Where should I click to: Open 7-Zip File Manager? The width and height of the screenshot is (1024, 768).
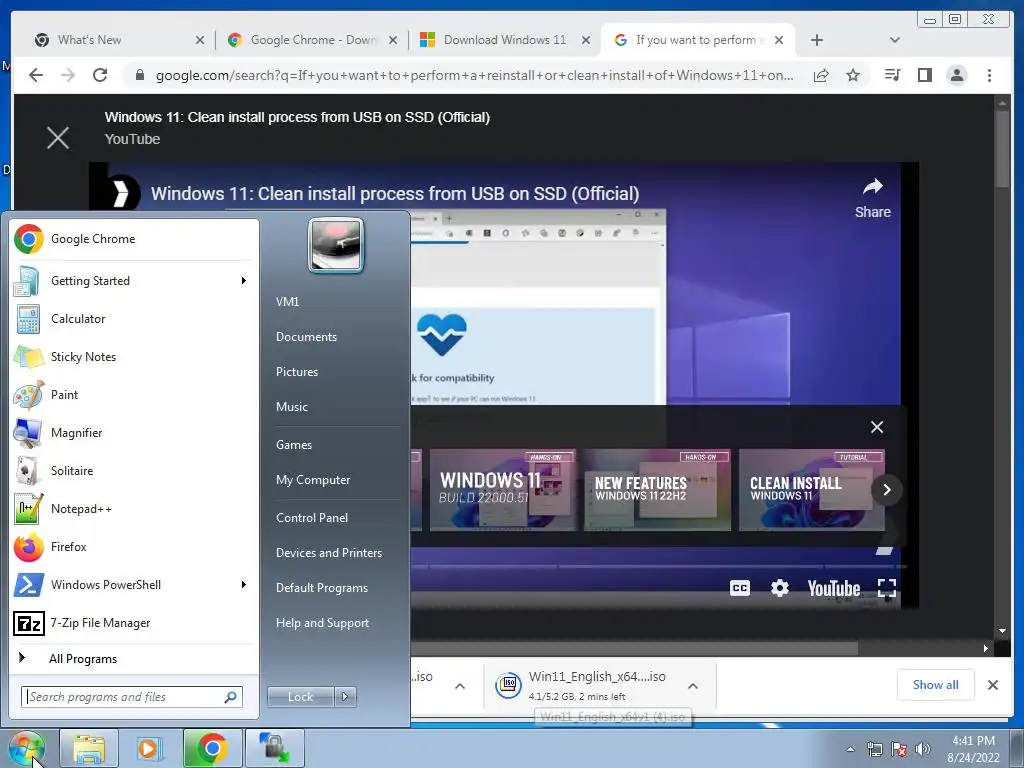[x=134, y=623]
